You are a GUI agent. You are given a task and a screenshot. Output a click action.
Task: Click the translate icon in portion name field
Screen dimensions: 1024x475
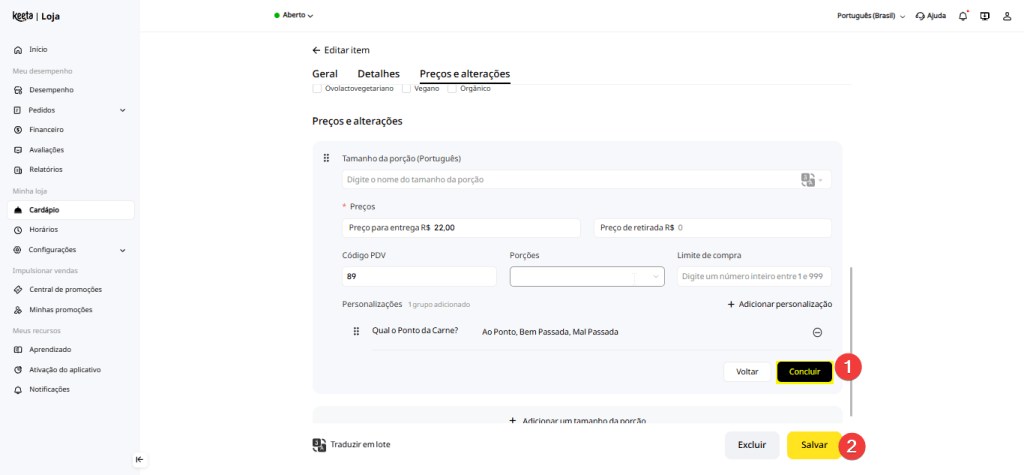tap(809, 180)
